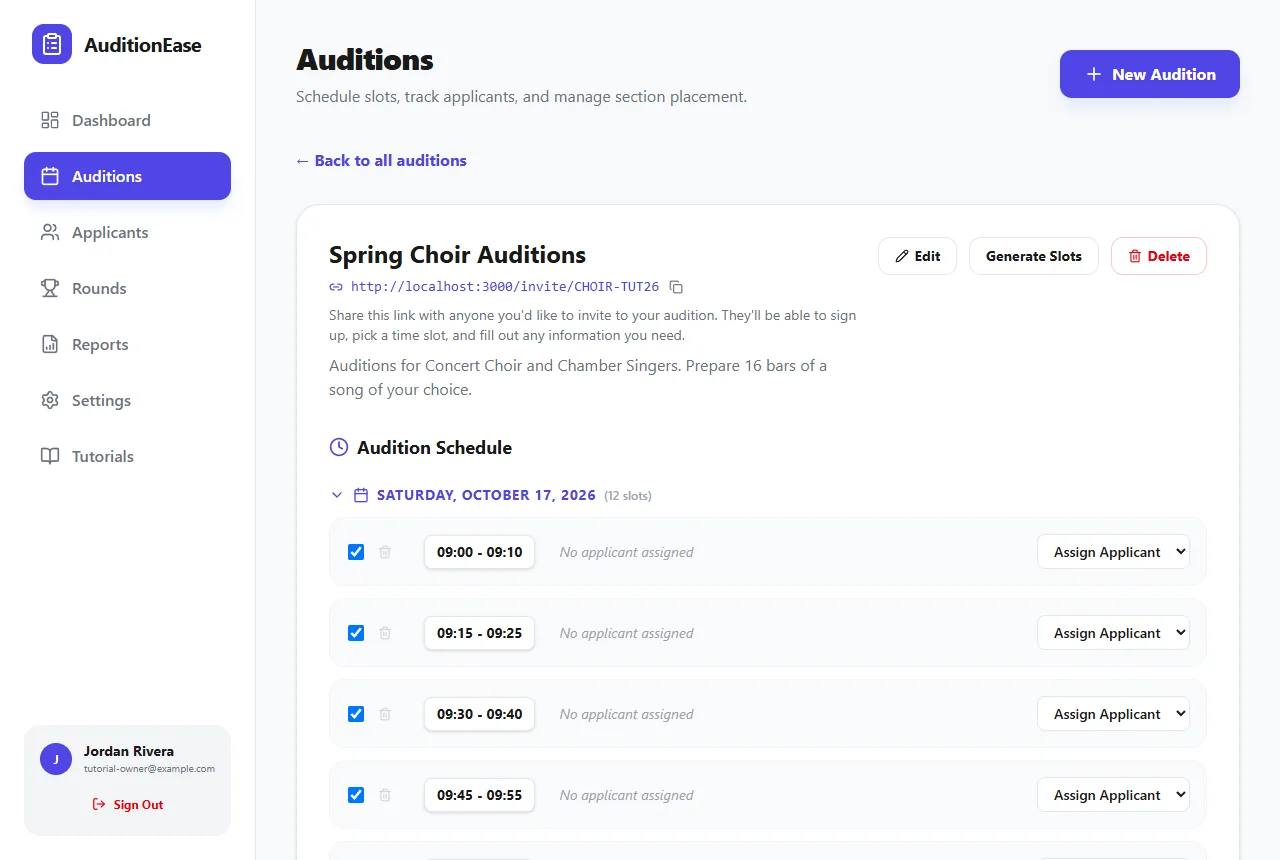Delete the 09:15 - 09:25 slot via trash icon
This screenshot has height=860, width=1280.
(385, 633)
